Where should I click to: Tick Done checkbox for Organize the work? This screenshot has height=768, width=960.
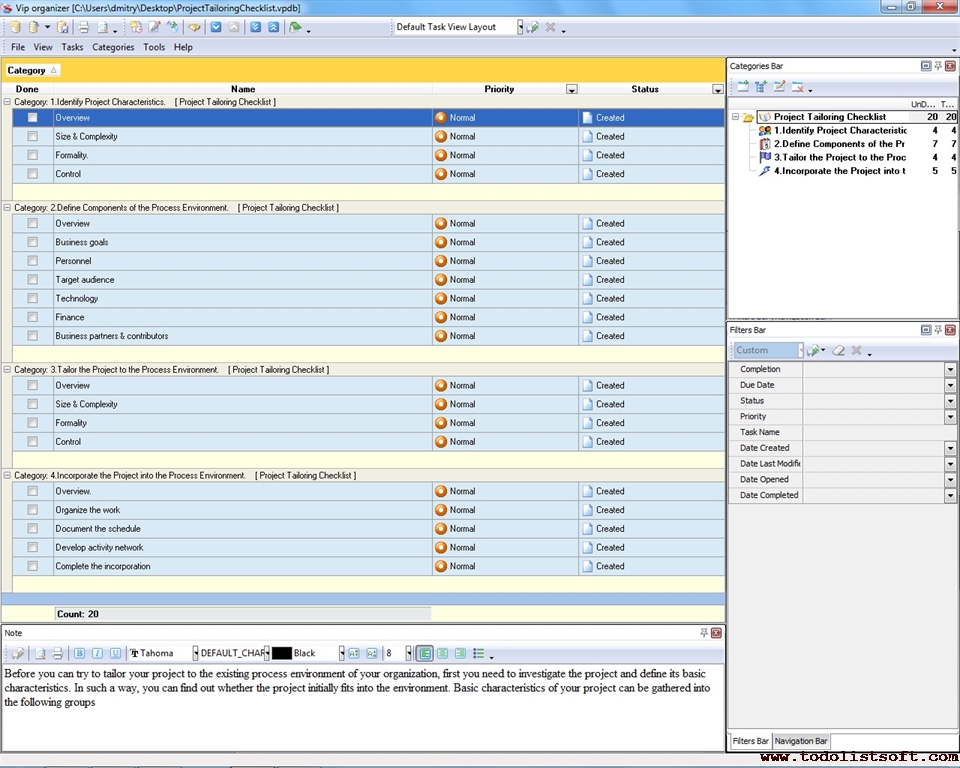pyautogui.click(x=33, y=510)
